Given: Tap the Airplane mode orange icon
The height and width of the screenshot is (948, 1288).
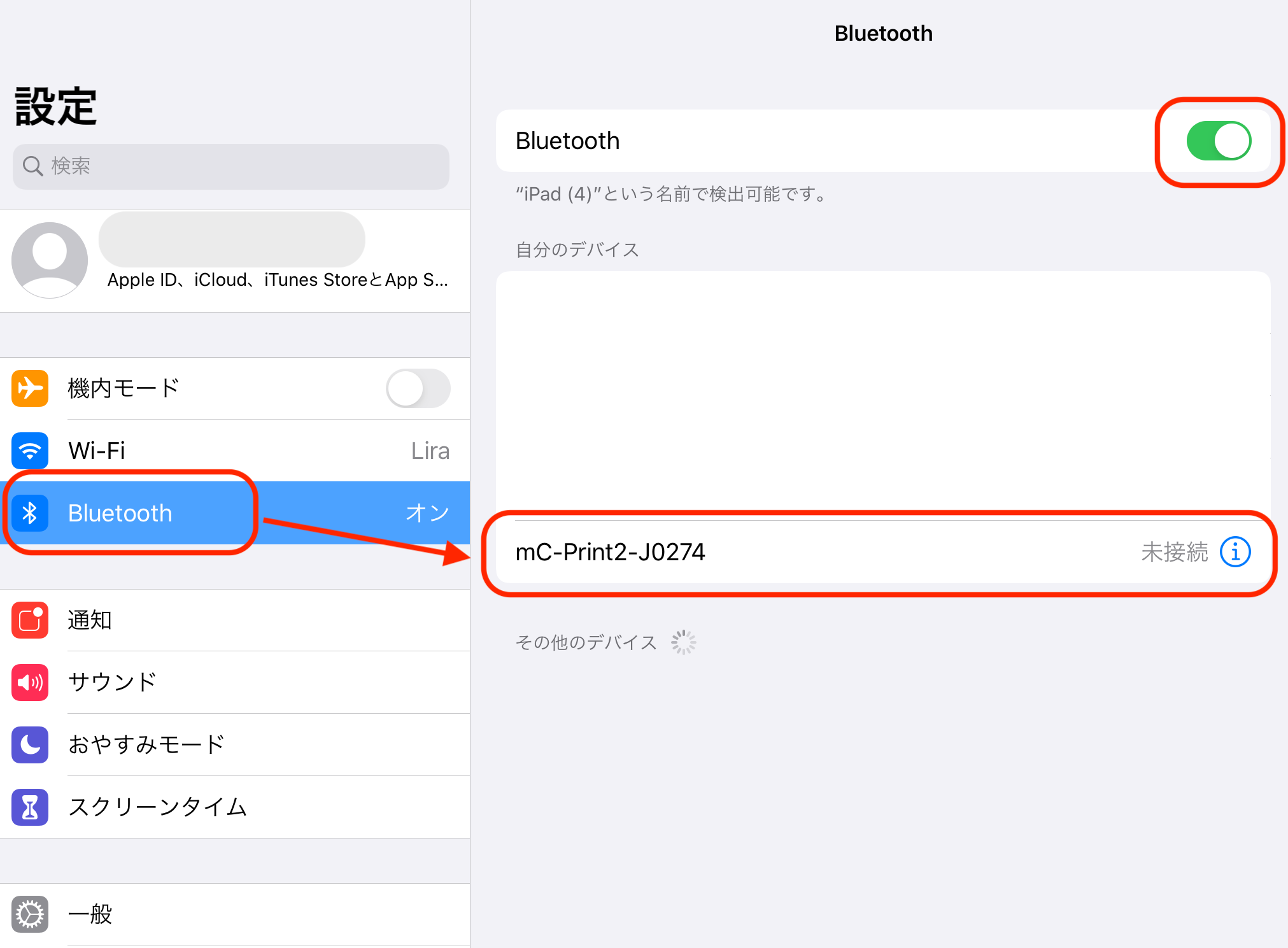Looking at the screenshot, I should tap(30, 388).
